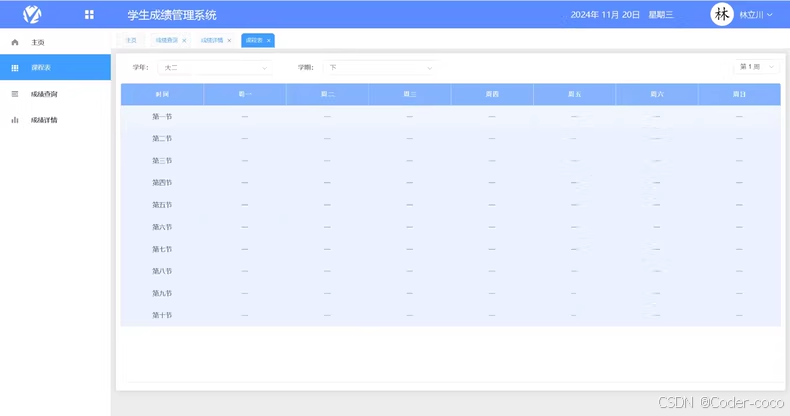Select the 第二节 row label
The width and height of the screenshot is (790, 416).
point(162,138)
